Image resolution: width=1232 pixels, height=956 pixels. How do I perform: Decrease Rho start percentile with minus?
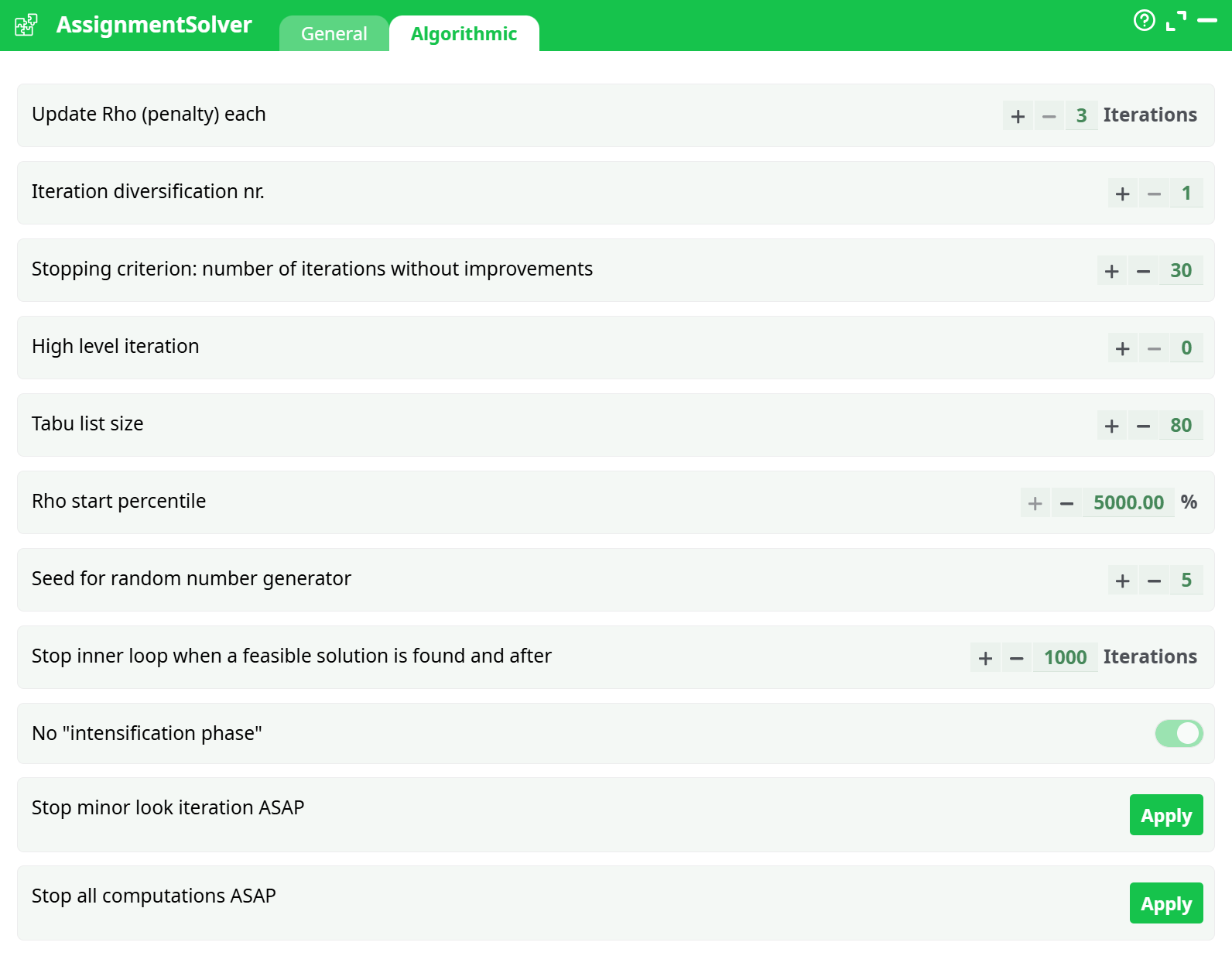point(1066,503)
